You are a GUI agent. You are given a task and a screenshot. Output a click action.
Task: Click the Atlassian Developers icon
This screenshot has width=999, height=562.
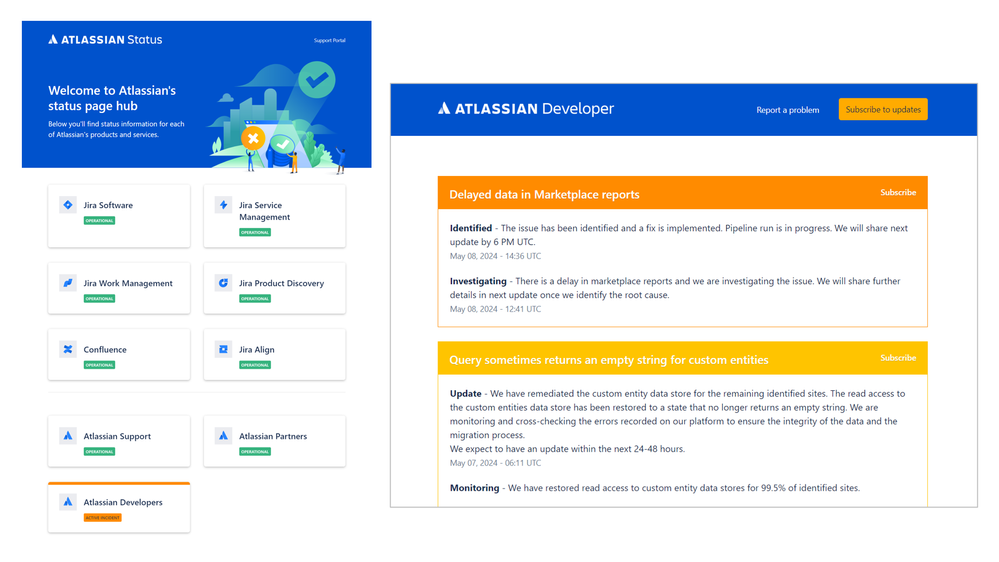pyautogui.click(x=68, y=501)
